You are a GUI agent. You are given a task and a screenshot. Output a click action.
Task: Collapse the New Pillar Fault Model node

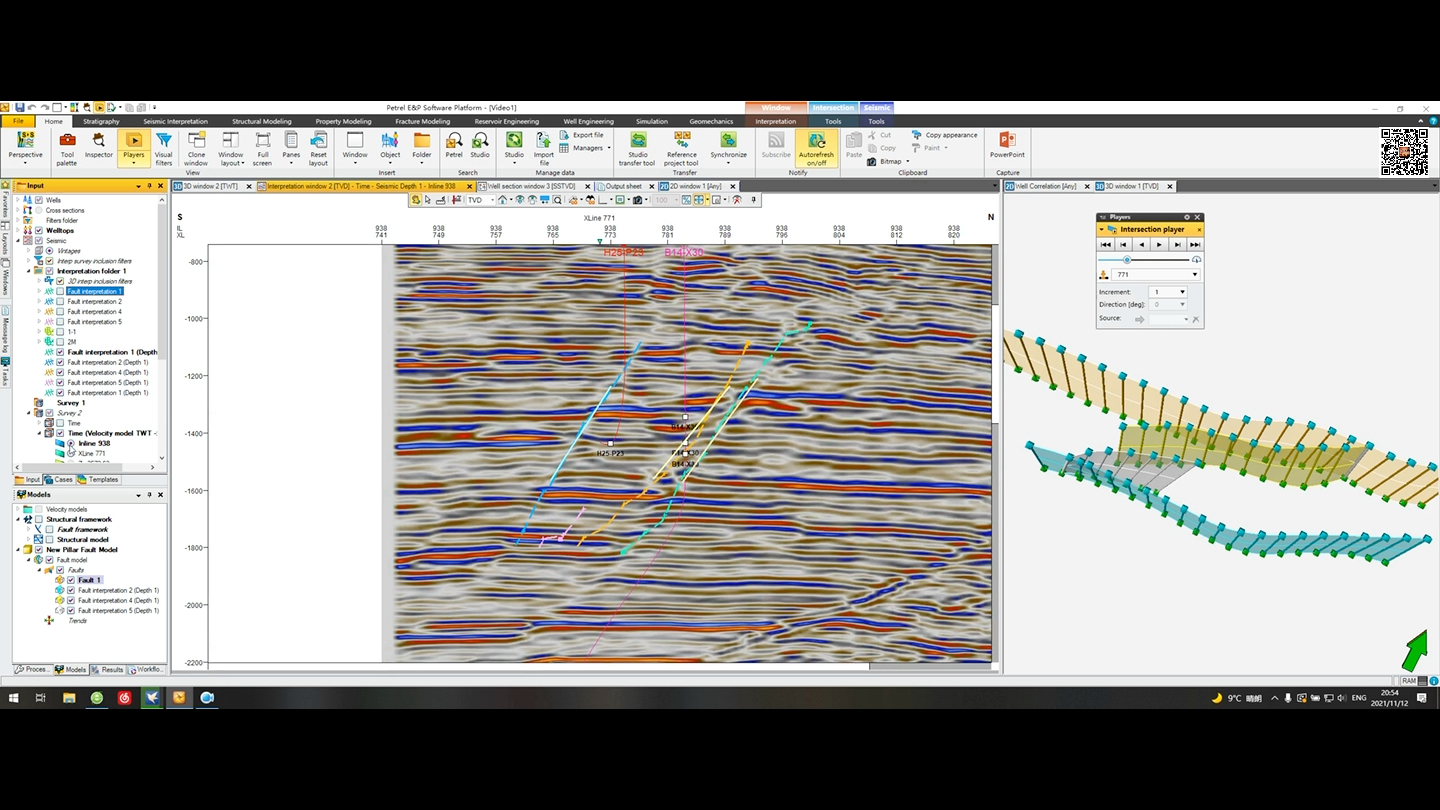(x=18, y=549)
